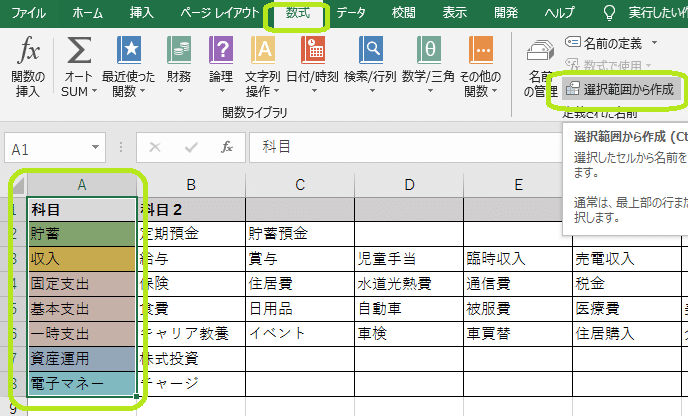Click the Select All corner triangle

point(18,185)
